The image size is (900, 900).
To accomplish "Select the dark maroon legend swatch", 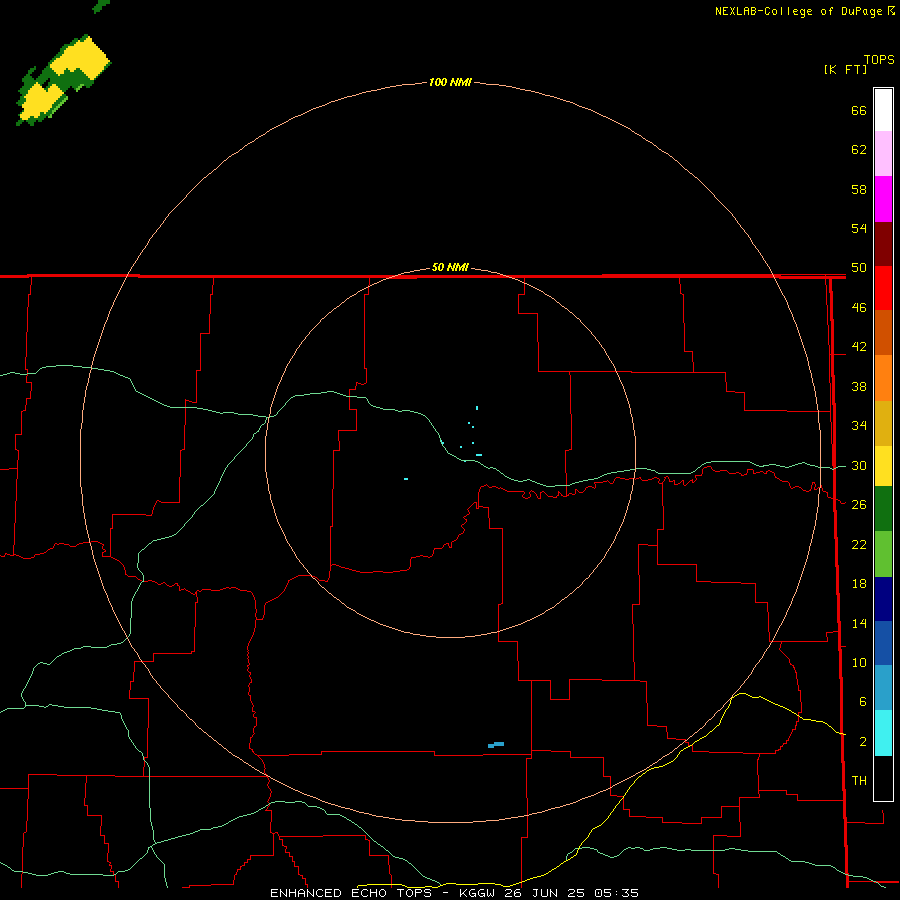I will pyautogui.click(x=883, y=244).
